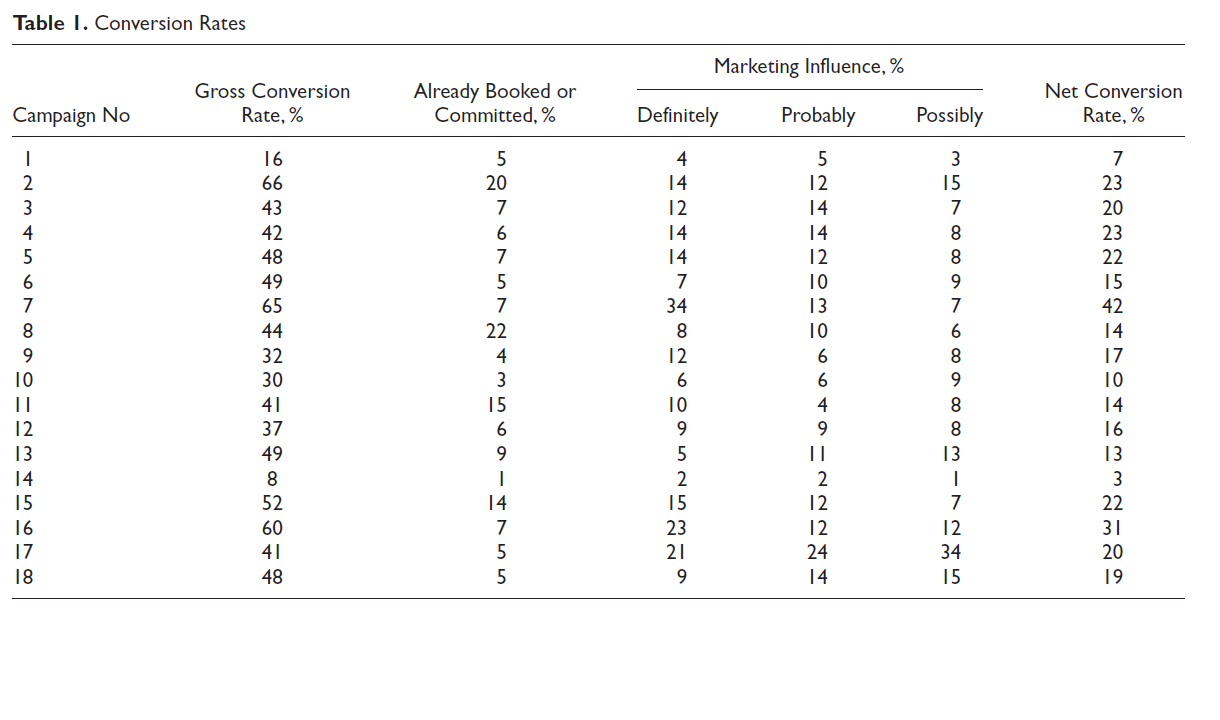The width and height of the screenshot is (1220, 720).
Task: Click the Probably sub-column header
Action: click(x=818, y=115)
